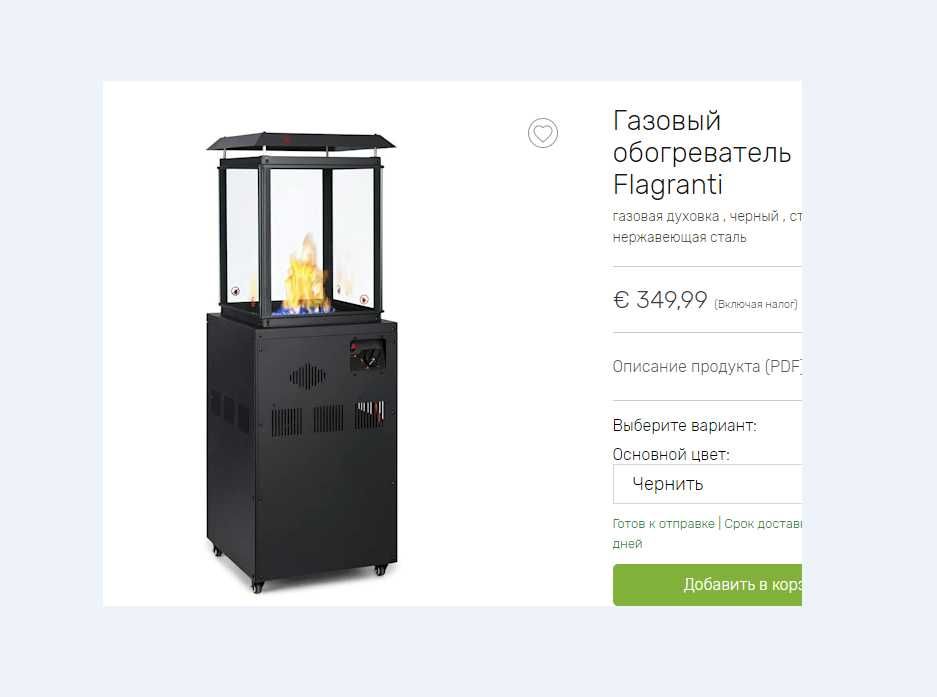Open the Описание продукта (PDF) link

coord(707,366)
